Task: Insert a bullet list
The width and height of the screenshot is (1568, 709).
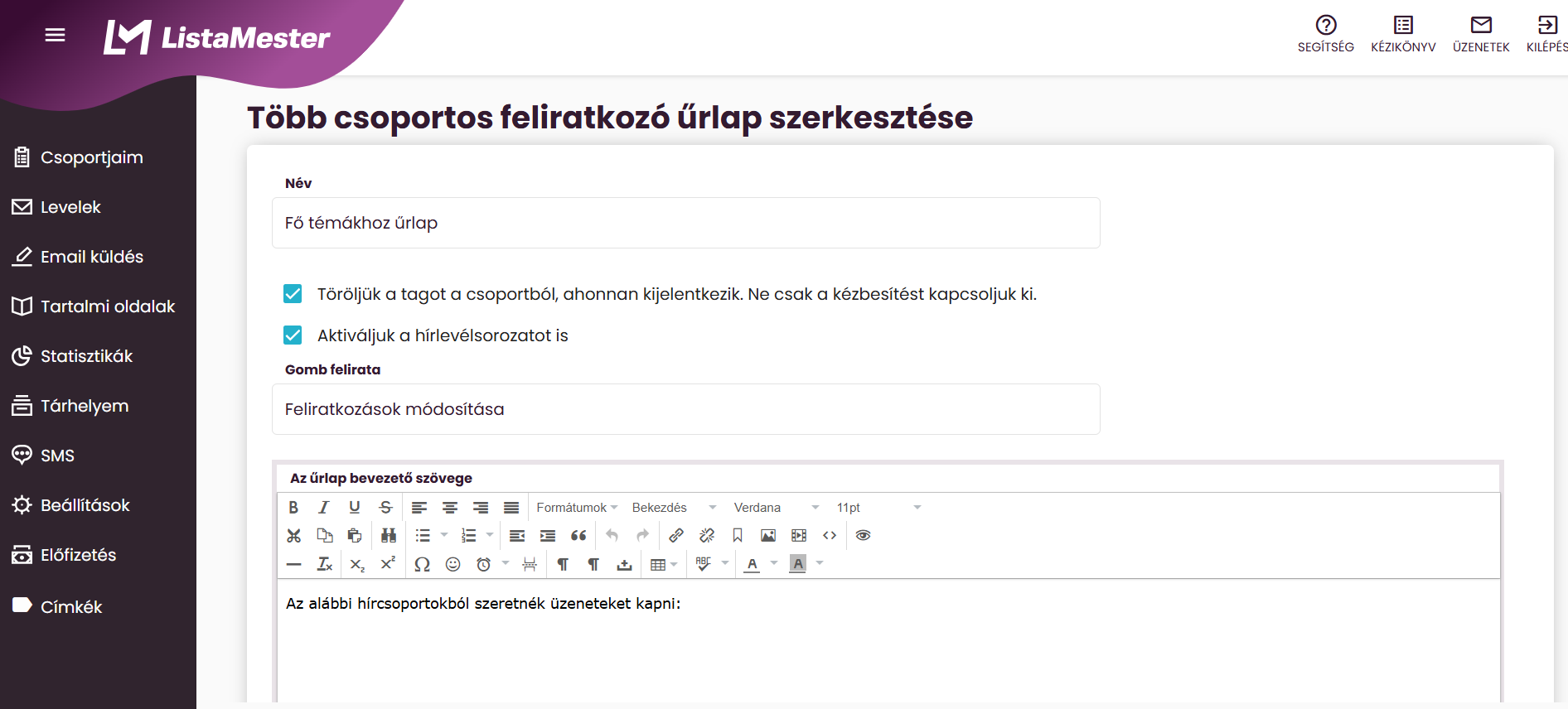Action: pyautogui.click(x=423, y=536)
